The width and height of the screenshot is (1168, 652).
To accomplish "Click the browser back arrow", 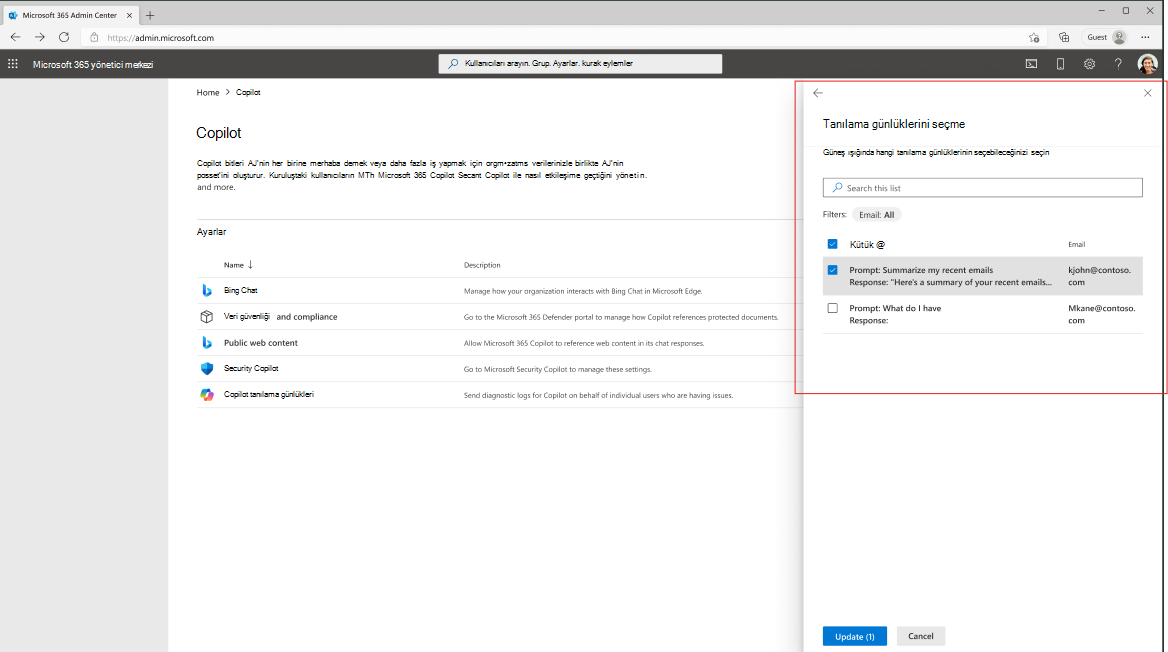I will tap(16, 37).
